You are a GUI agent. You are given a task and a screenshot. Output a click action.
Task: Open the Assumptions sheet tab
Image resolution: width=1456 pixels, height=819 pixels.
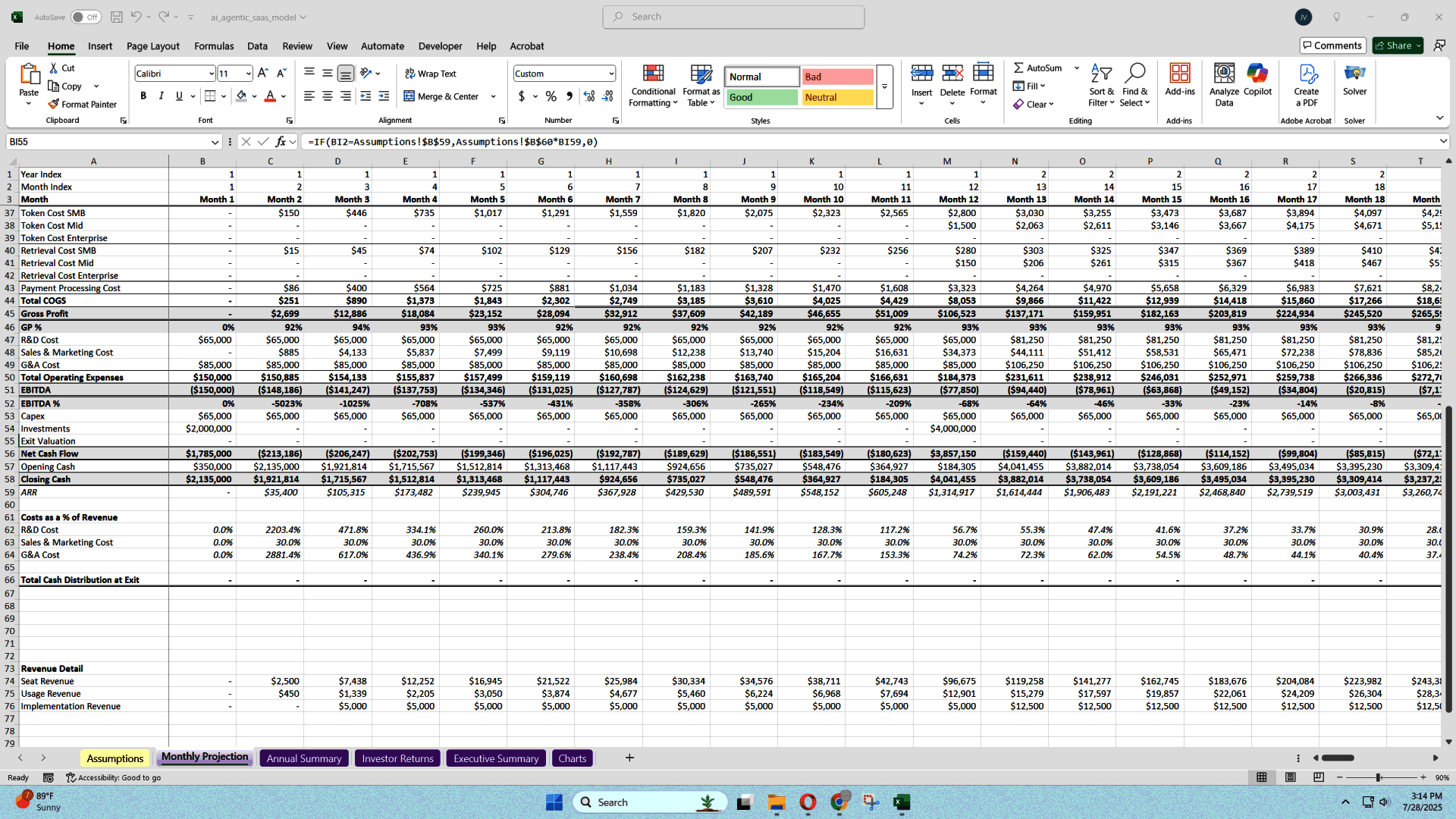click(x=115, y=758)
